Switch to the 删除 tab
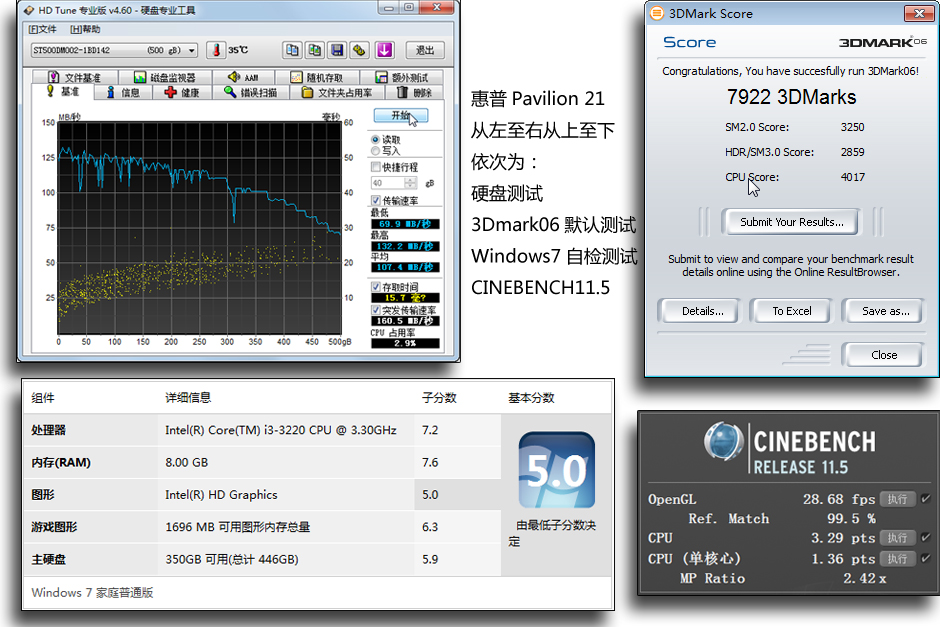Image resolution: width=940 pixels, height=627 pixels. tap(414, 92)
